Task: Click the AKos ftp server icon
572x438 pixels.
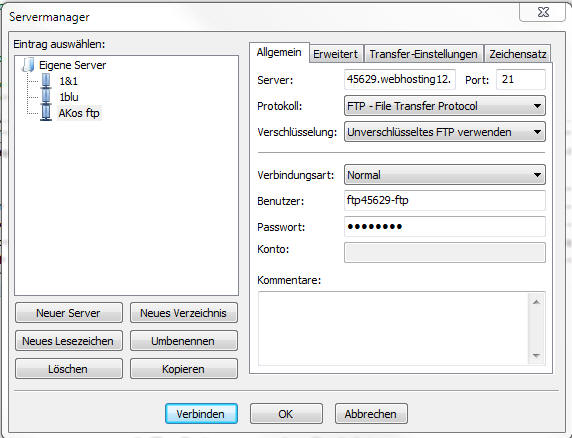Action: pyautogui.click(x=46, y=113)
